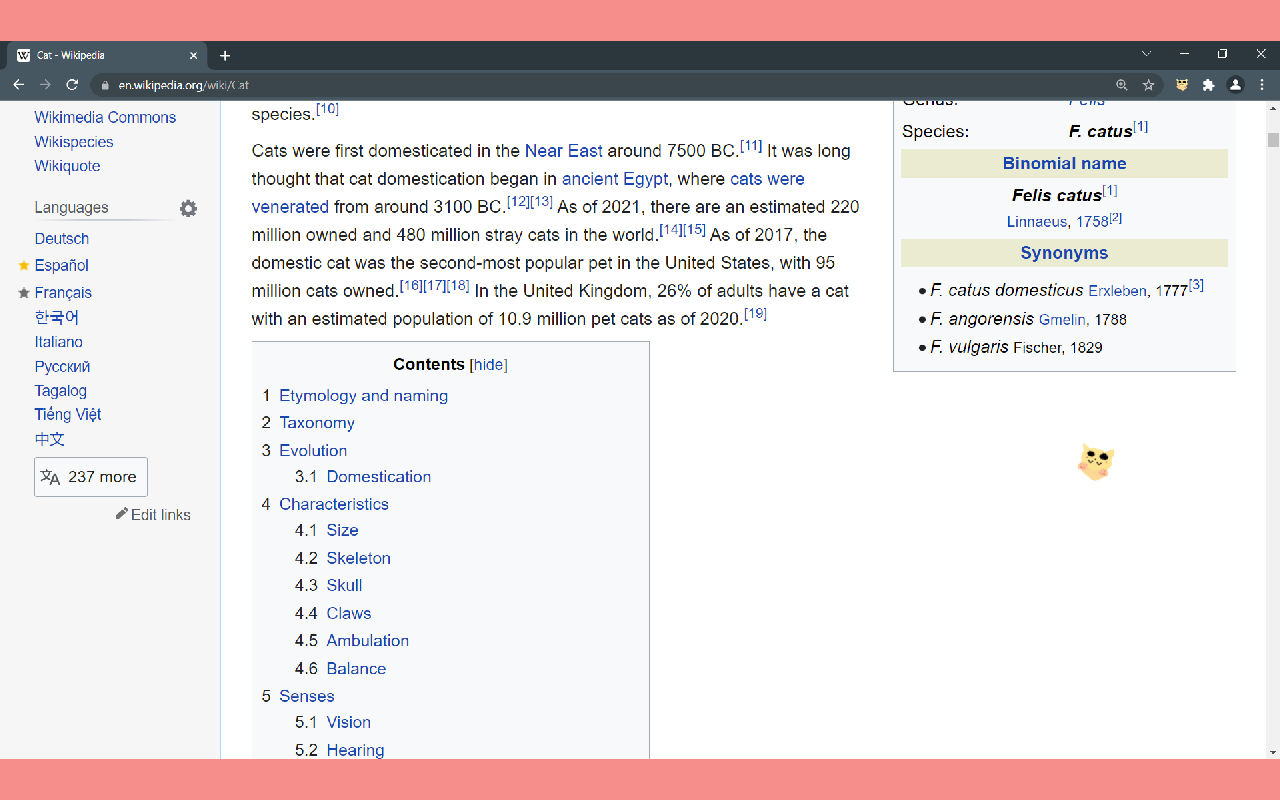The image size is (1280, 800).
Task: Jump to Senses section
Action: pyautogui.click(x=307, y=697)
